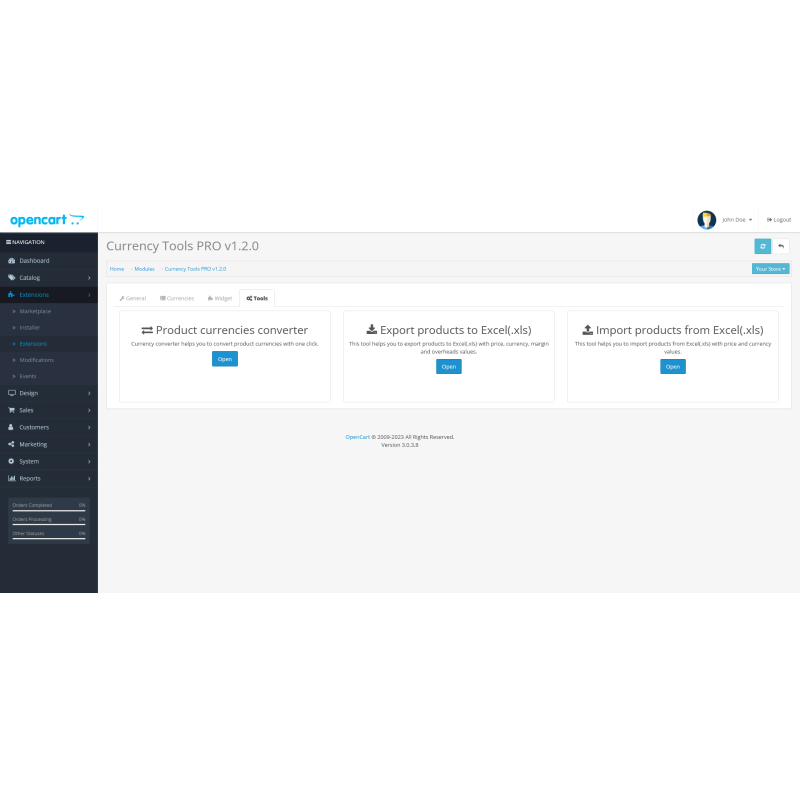800x800 pixels.
Task: Switch to the Widget tab
Action: [x=219, y=297]
